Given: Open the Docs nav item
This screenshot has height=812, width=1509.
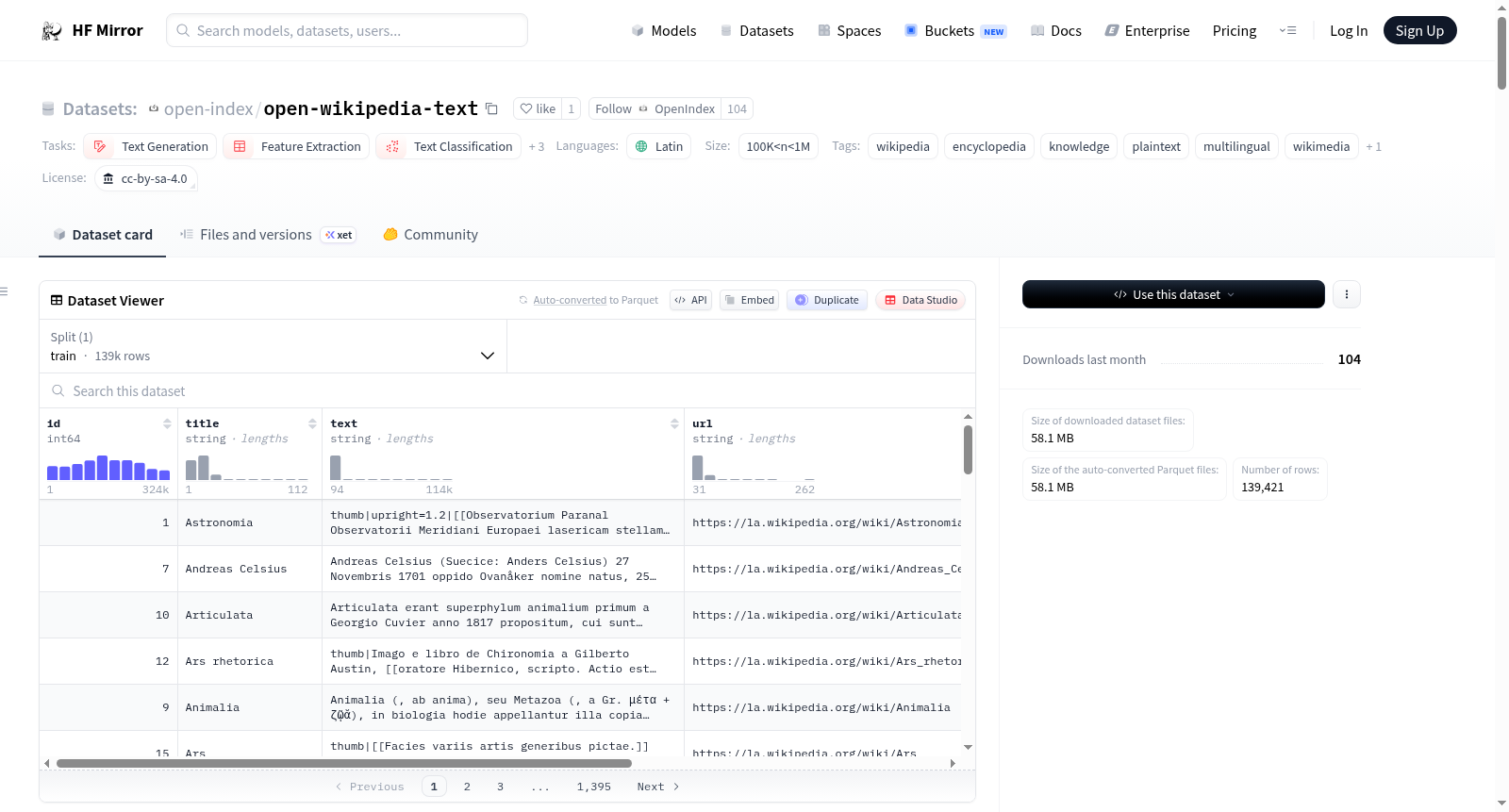Looking at the screenshot, I should coord(1055,31).
